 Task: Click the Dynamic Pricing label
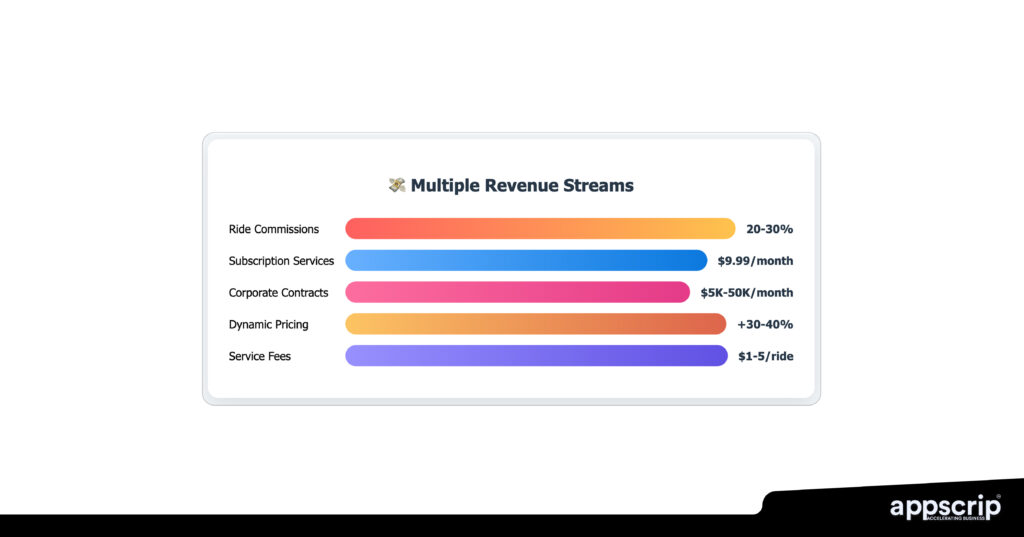pos(268,324)
